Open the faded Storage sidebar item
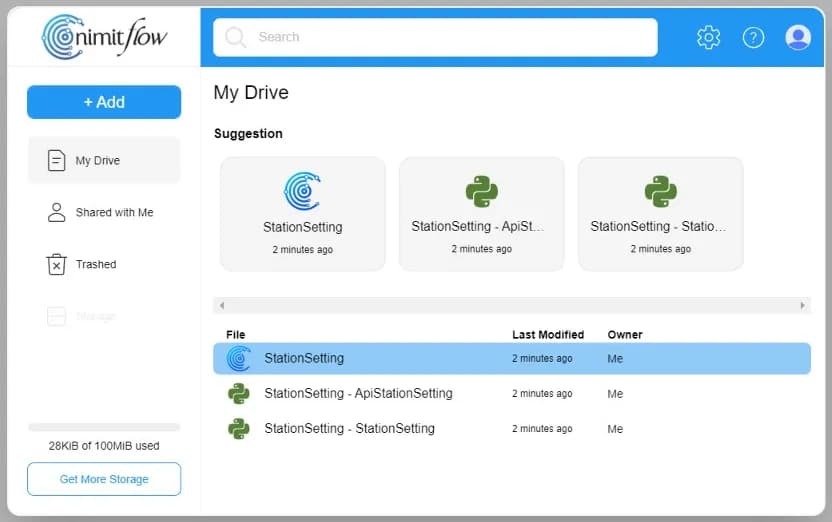Screen dimensions: 832x522 click(104, 316)
